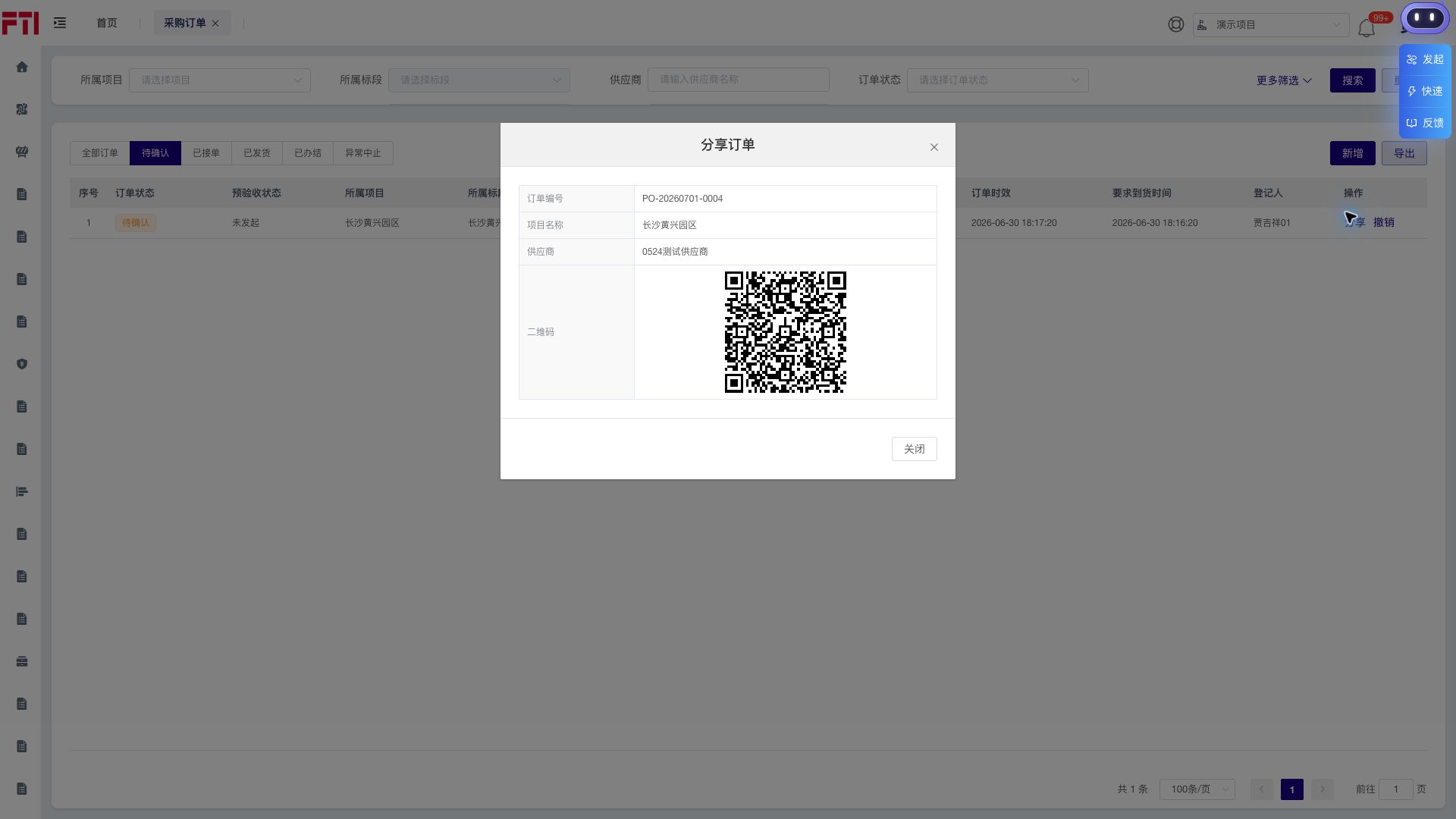Show the 全部订单 tab
The image size is (1456, 819).
100,153
